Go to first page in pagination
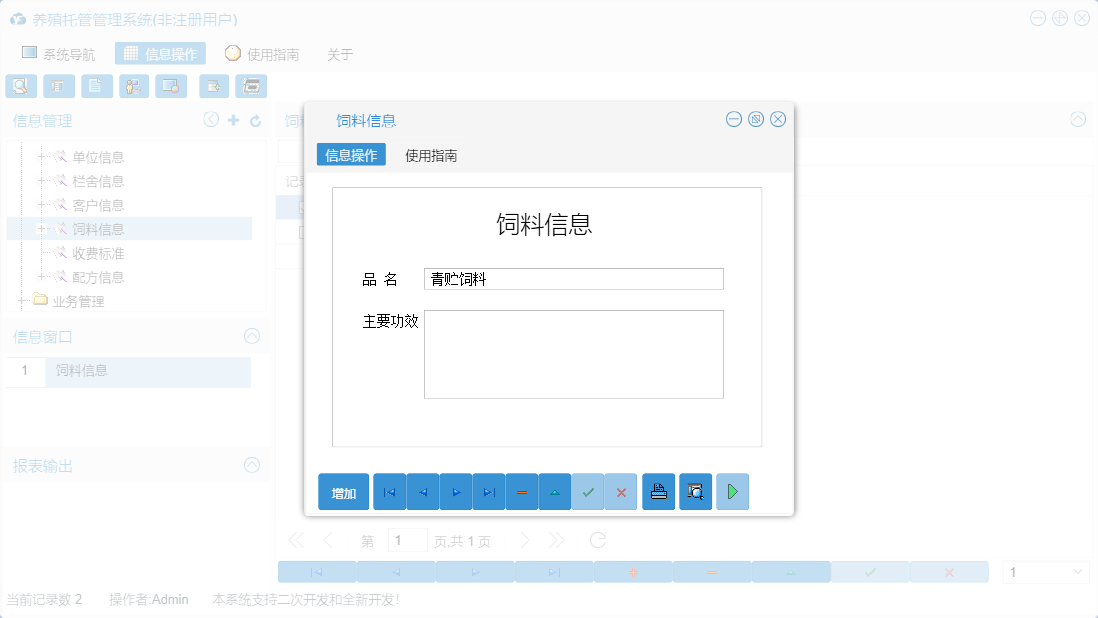1098x618 pixels. [296, 540]
